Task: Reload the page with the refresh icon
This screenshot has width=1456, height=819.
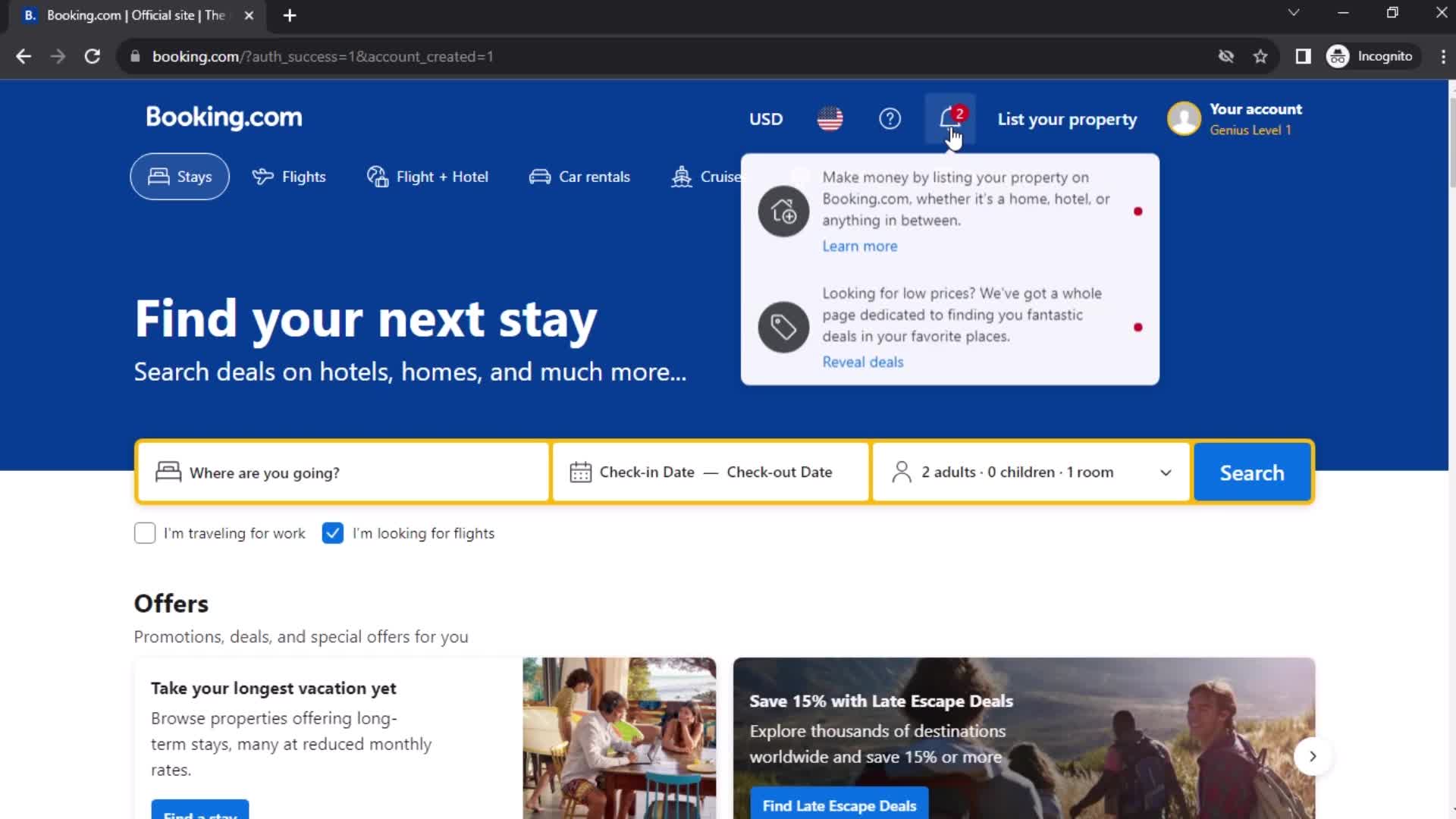Action: 93,56
